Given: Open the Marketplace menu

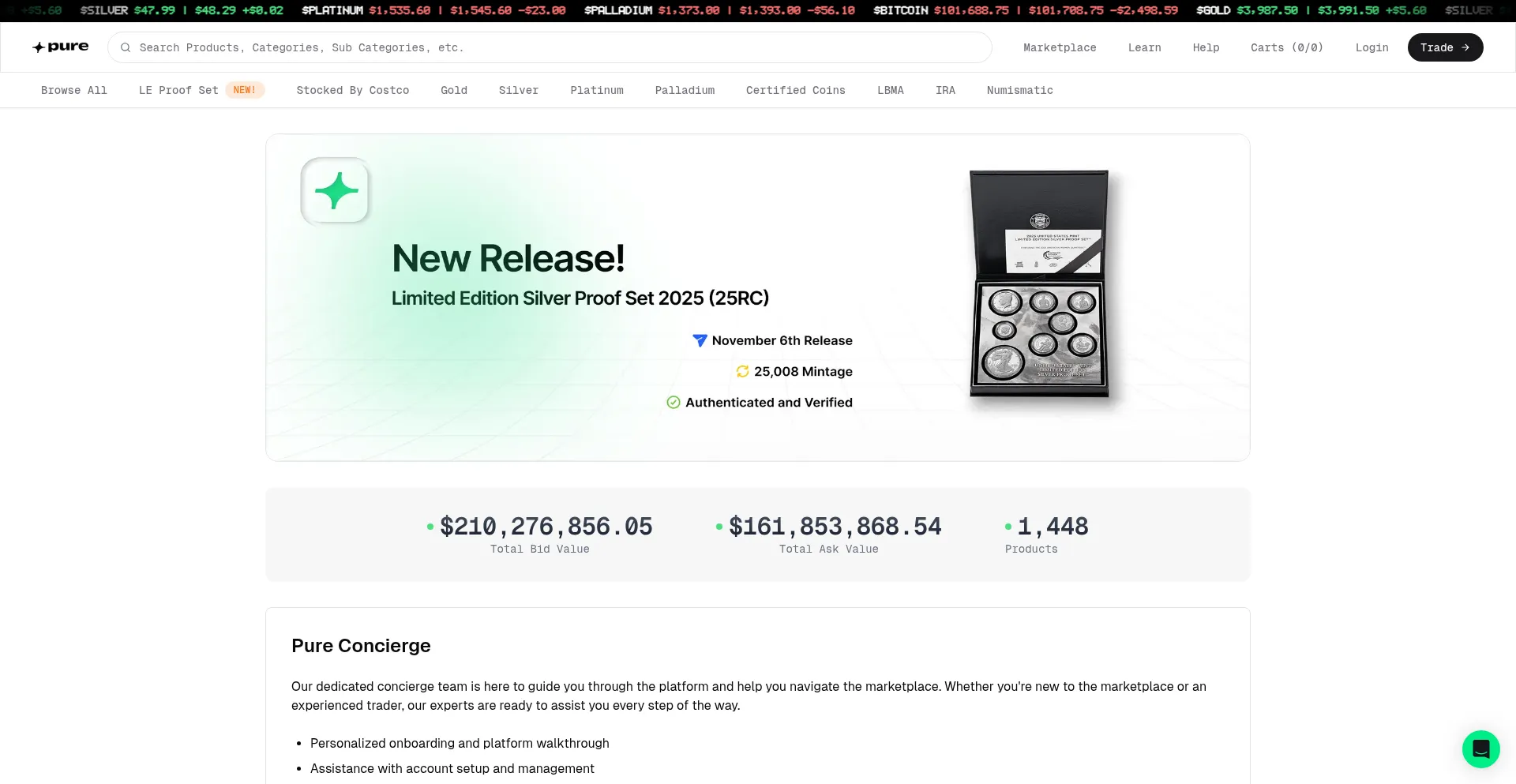Looking at the screenshot, I should pos(1060,47).
